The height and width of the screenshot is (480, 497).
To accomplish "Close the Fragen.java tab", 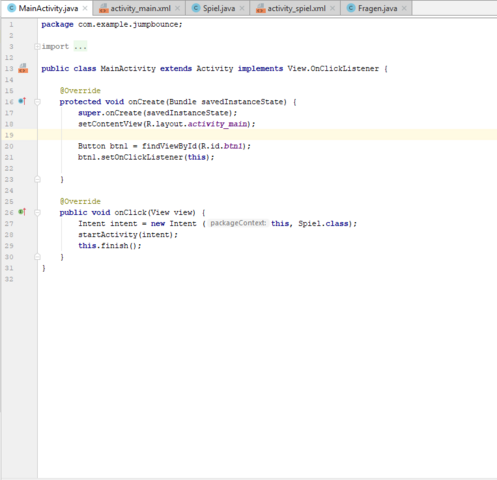I will coord(404,8).
